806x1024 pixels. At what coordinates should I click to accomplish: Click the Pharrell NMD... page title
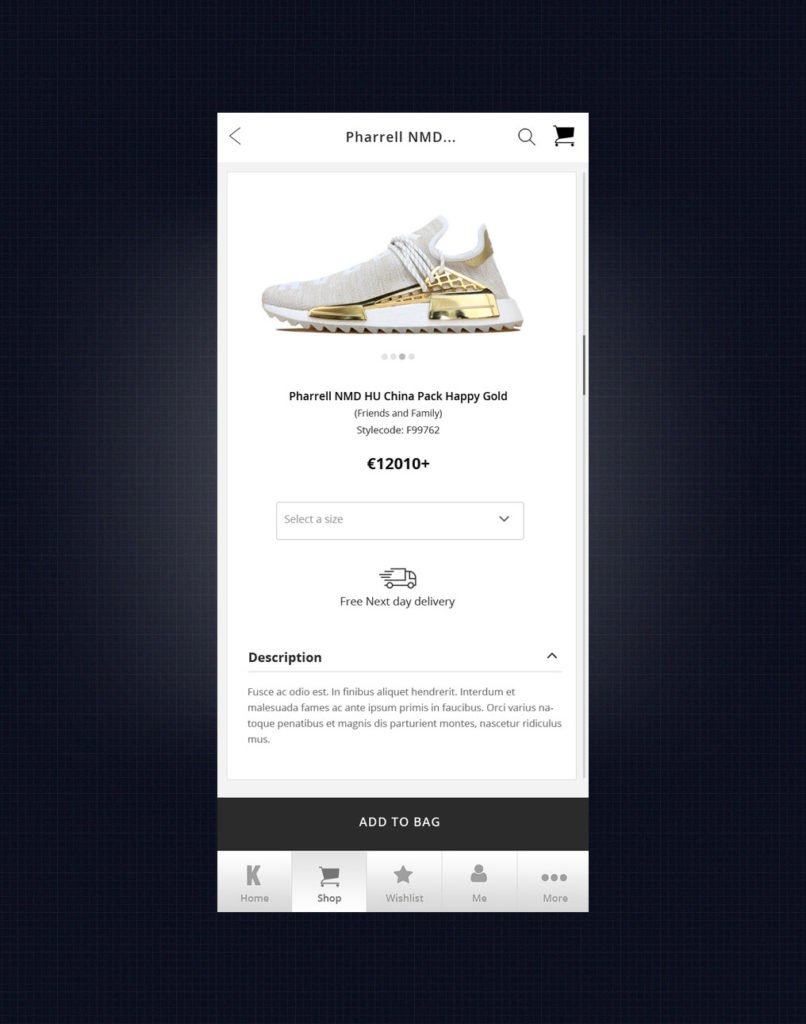click(400, 137)
